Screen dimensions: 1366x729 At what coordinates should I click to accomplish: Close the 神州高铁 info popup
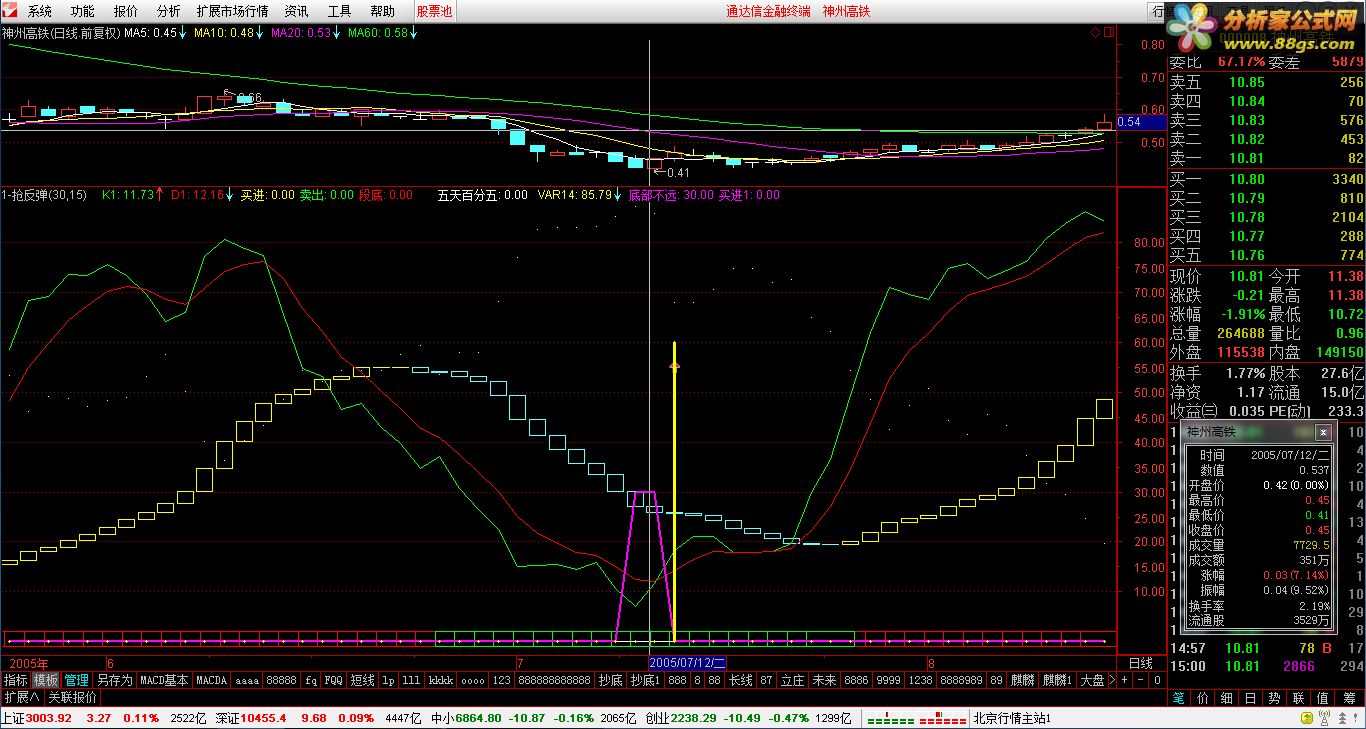pos(1323,432)
